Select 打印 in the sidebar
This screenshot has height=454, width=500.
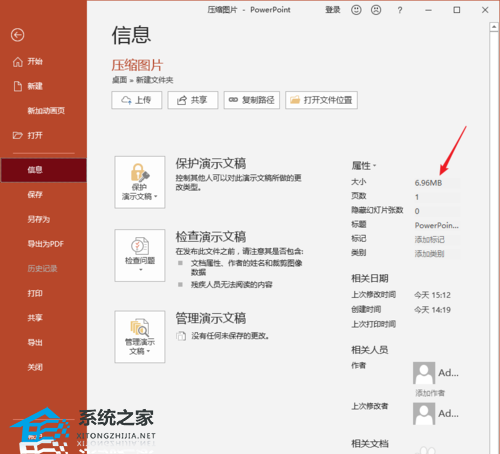tap(35, 293)
